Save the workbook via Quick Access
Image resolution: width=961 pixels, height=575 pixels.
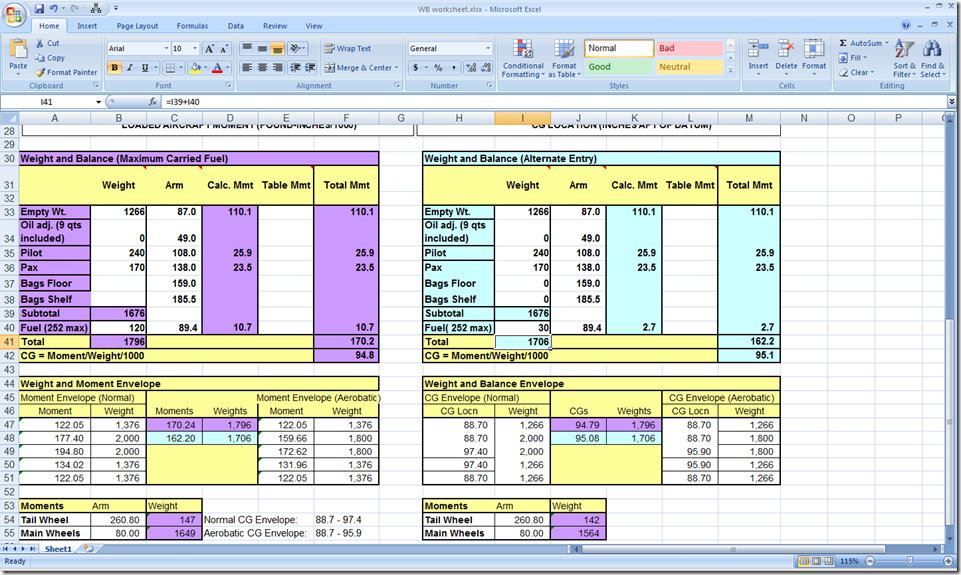38,8
